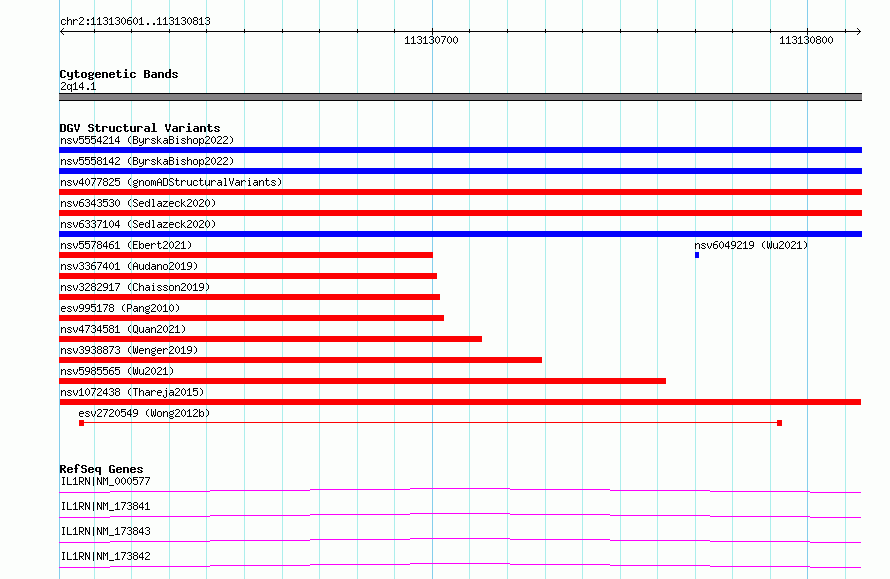Click the left arrow of the coordinate ruler
Viewport: 890px width, 579px height.
point(62,32)
